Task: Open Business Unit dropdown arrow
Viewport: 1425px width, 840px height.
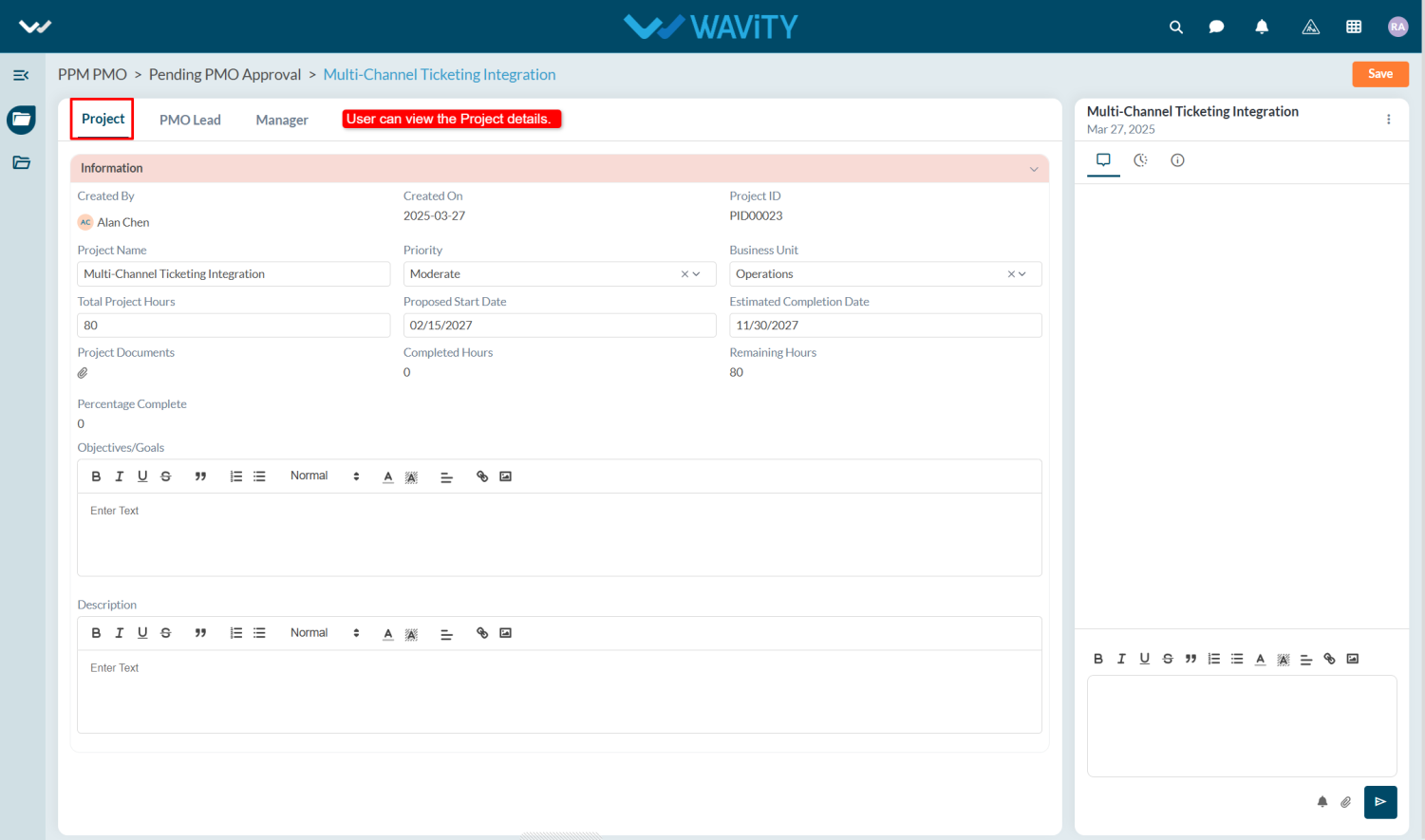Action: pyautogui.click(x=1022, y=274)
